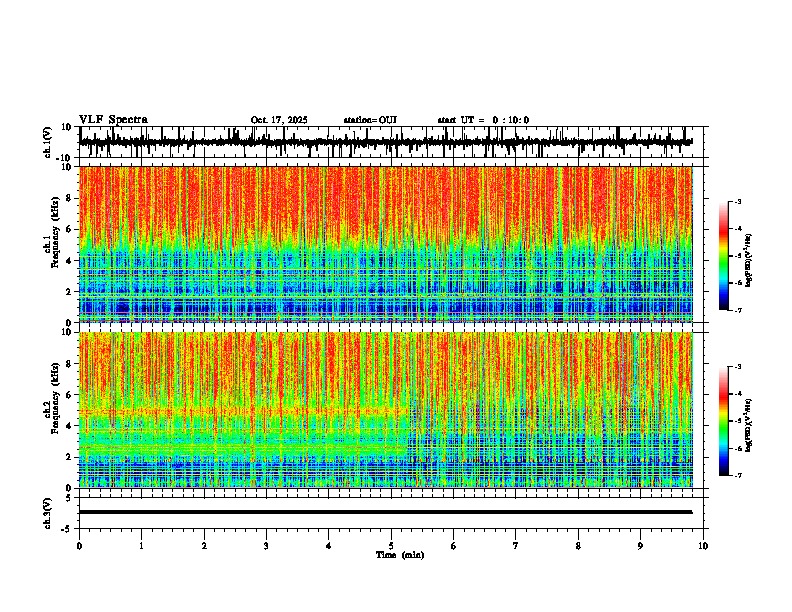The width and height of the screenshot is (792, 612).
Task: Click the "10" tick on ch.1(V) waveform axis
Action: coord(68,127)
